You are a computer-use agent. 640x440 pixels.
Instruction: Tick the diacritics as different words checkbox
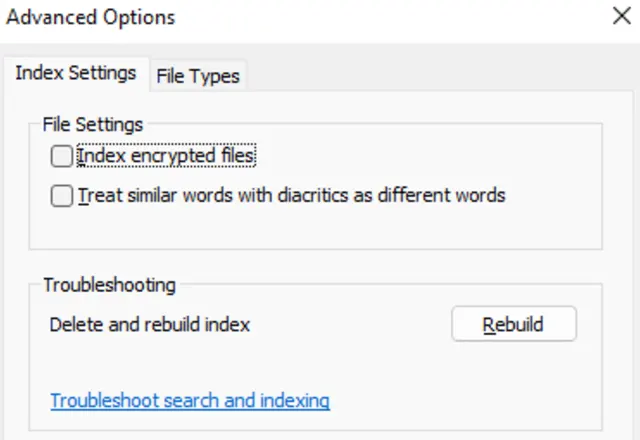coord(62,196)
